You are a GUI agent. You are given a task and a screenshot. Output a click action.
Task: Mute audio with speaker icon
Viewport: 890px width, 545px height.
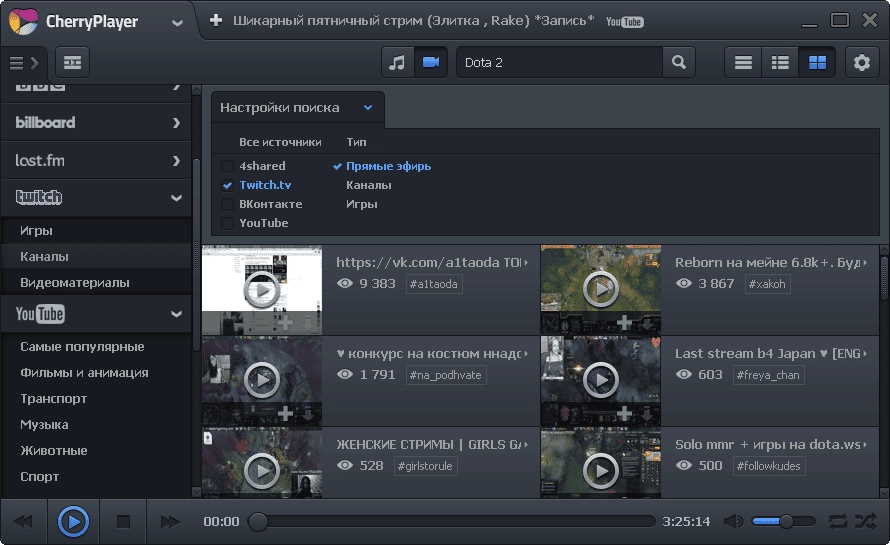pyautogui.click(x=733, y=521)
